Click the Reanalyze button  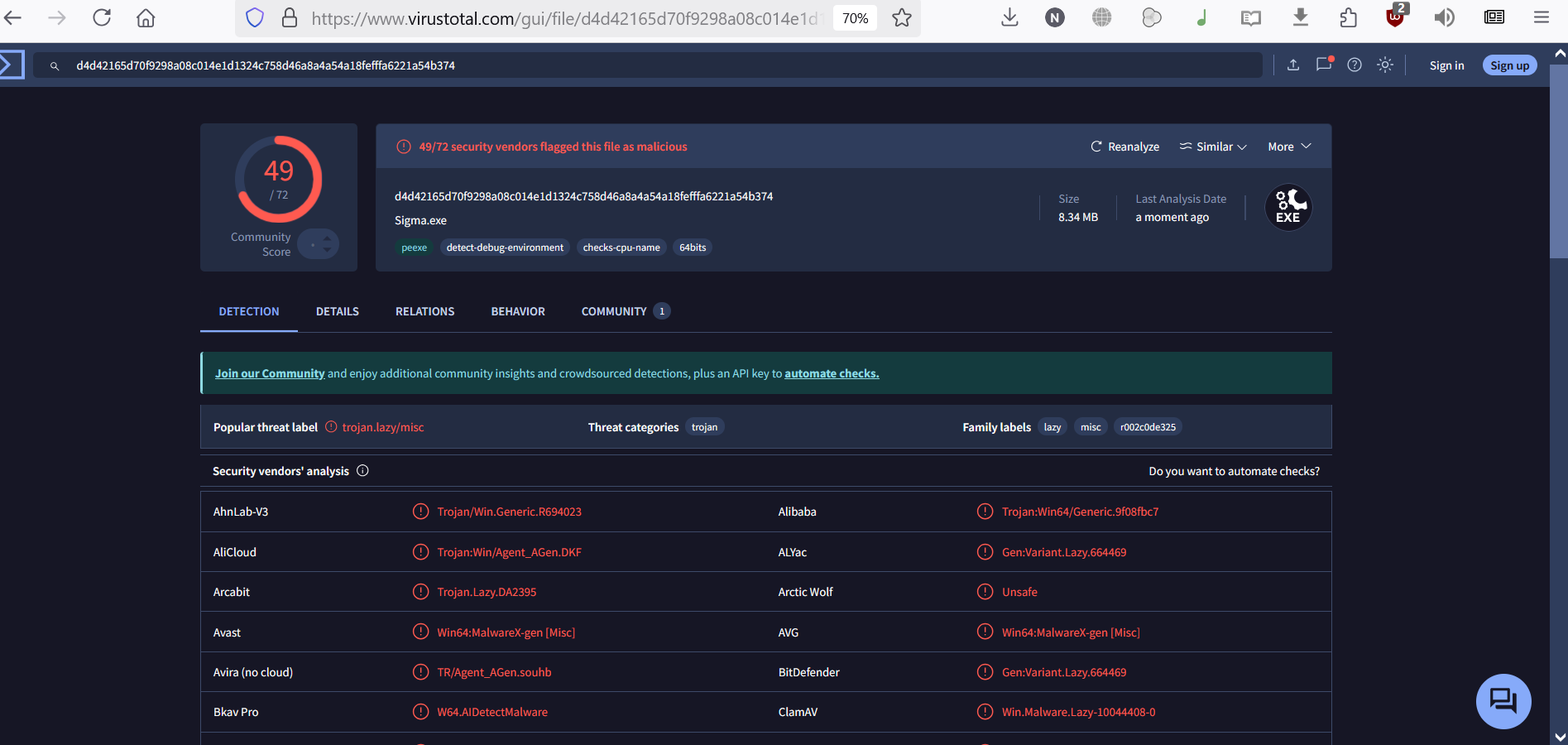[x=1124, y=147]
